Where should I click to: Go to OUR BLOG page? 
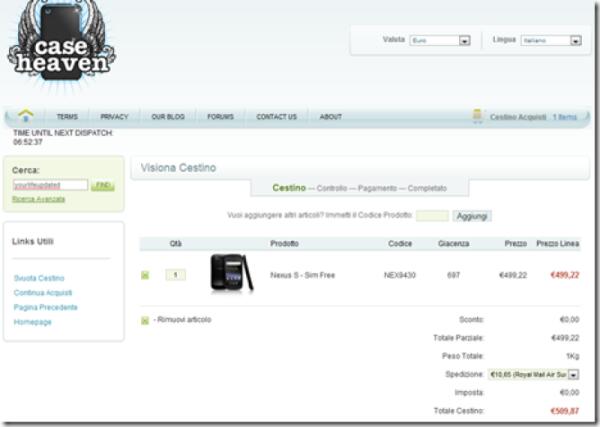click(166, 117)
